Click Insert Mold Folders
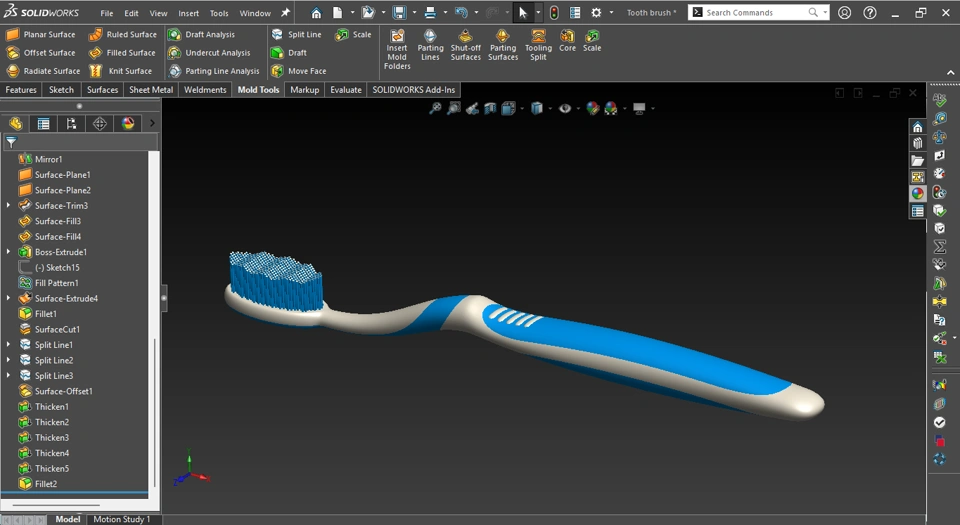Image resolution: width=960 pixels, height=525 pixels. (397, 49)
